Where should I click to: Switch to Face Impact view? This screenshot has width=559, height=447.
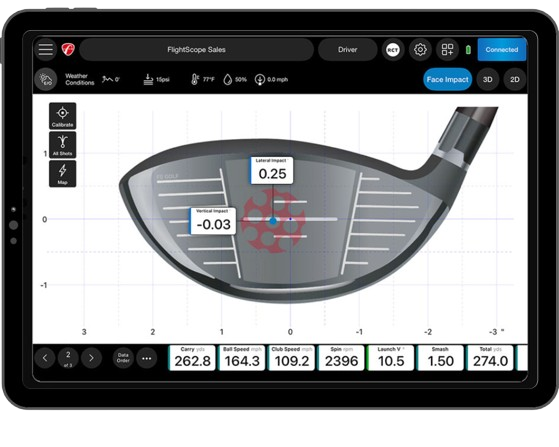click(447, 79)
